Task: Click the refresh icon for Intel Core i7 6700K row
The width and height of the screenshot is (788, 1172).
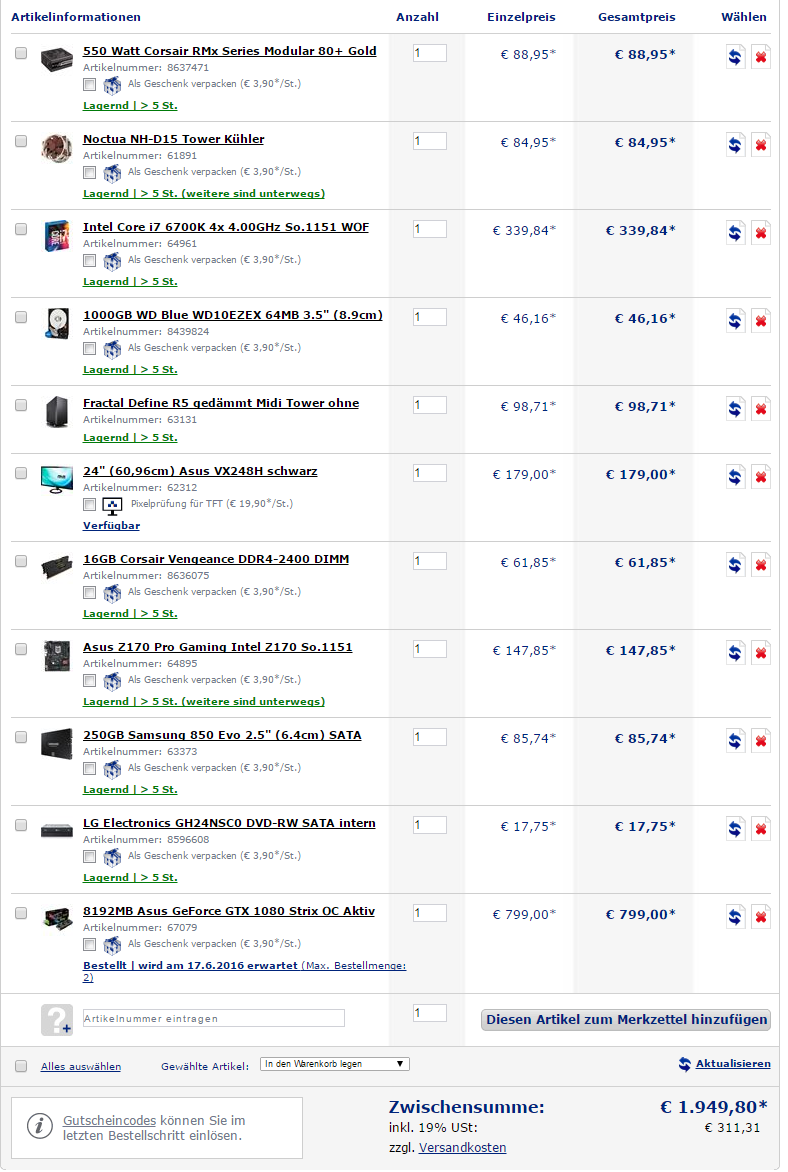Action: [x=735, y=233]
